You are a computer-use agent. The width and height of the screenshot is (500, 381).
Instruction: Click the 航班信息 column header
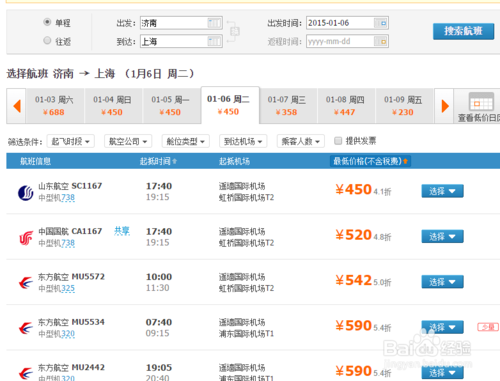pos(35,161)
